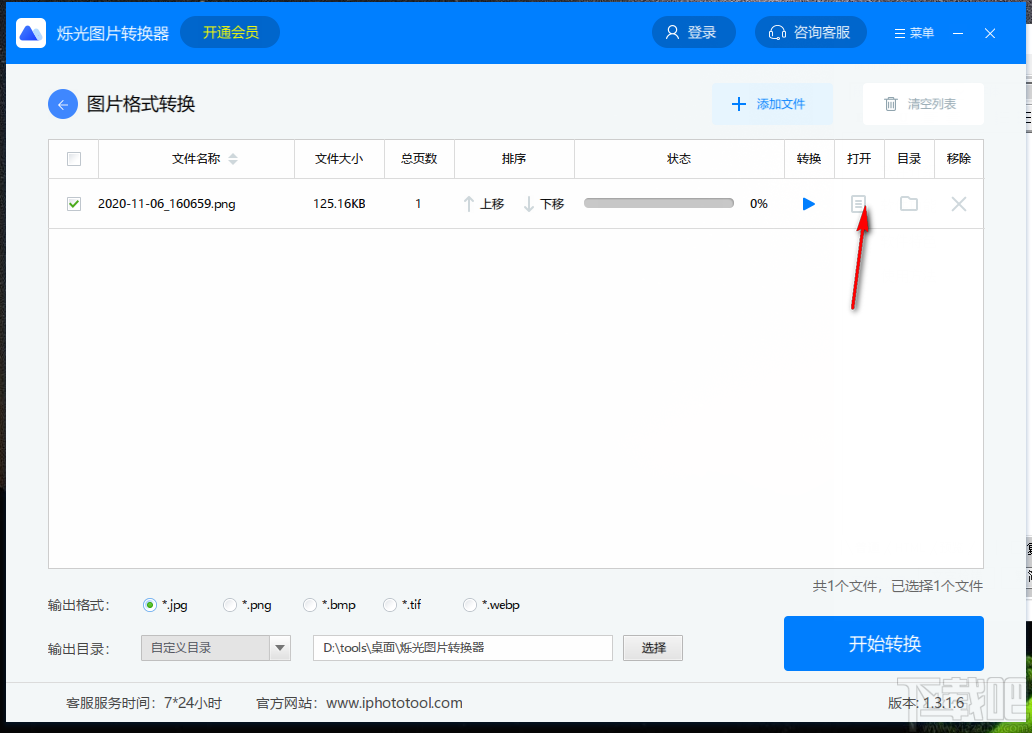Click the back arrow beside 图片格式转换

pyautogui.click(x=62, y=104)
